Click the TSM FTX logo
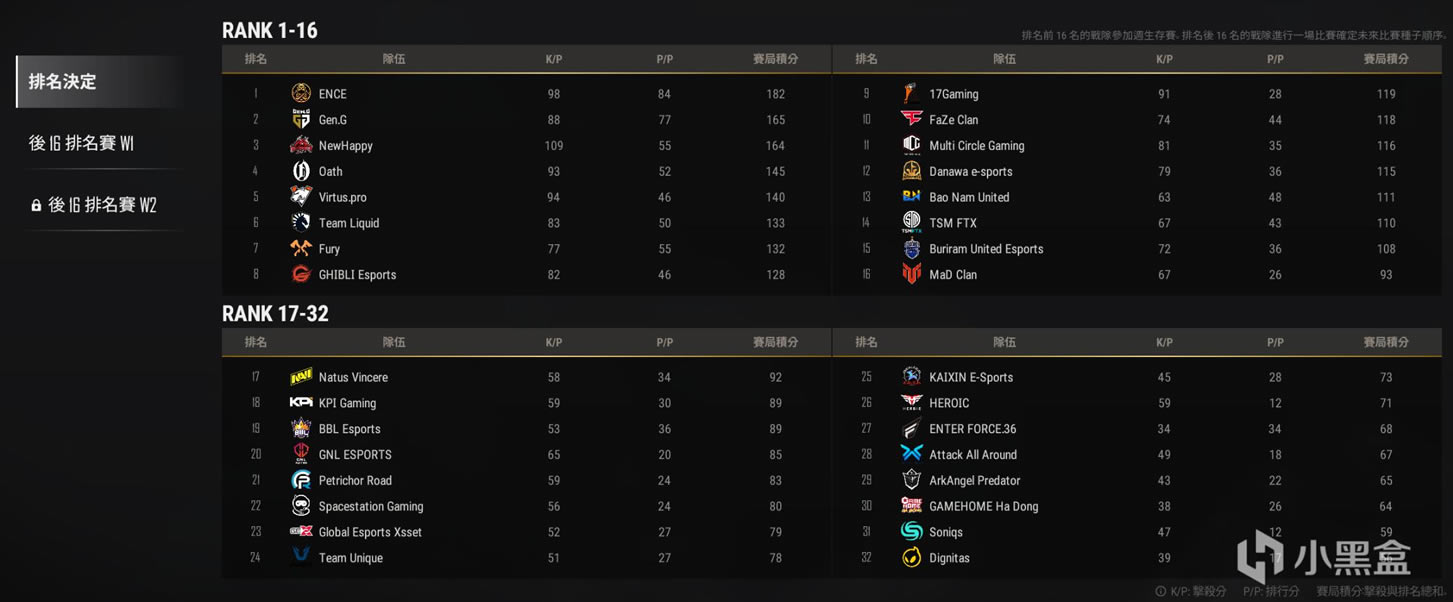This screenshot has height=602, width=1453. 911,222
